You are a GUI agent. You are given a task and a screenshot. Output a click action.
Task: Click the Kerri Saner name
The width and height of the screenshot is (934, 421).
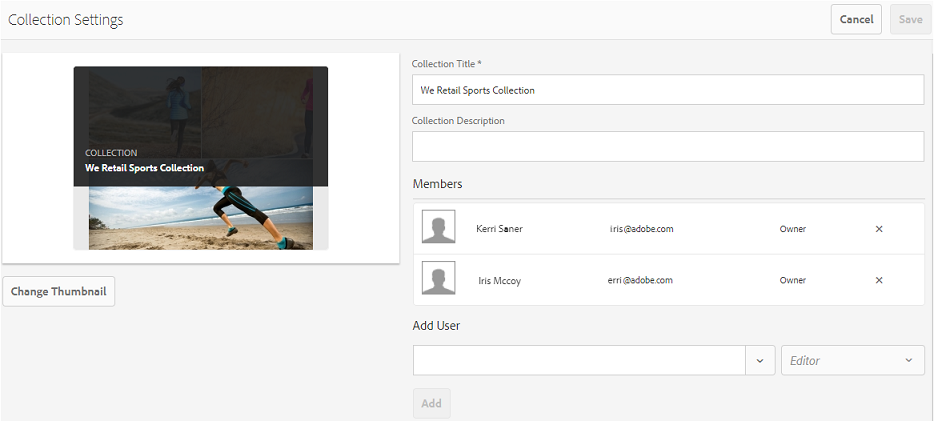499,229
